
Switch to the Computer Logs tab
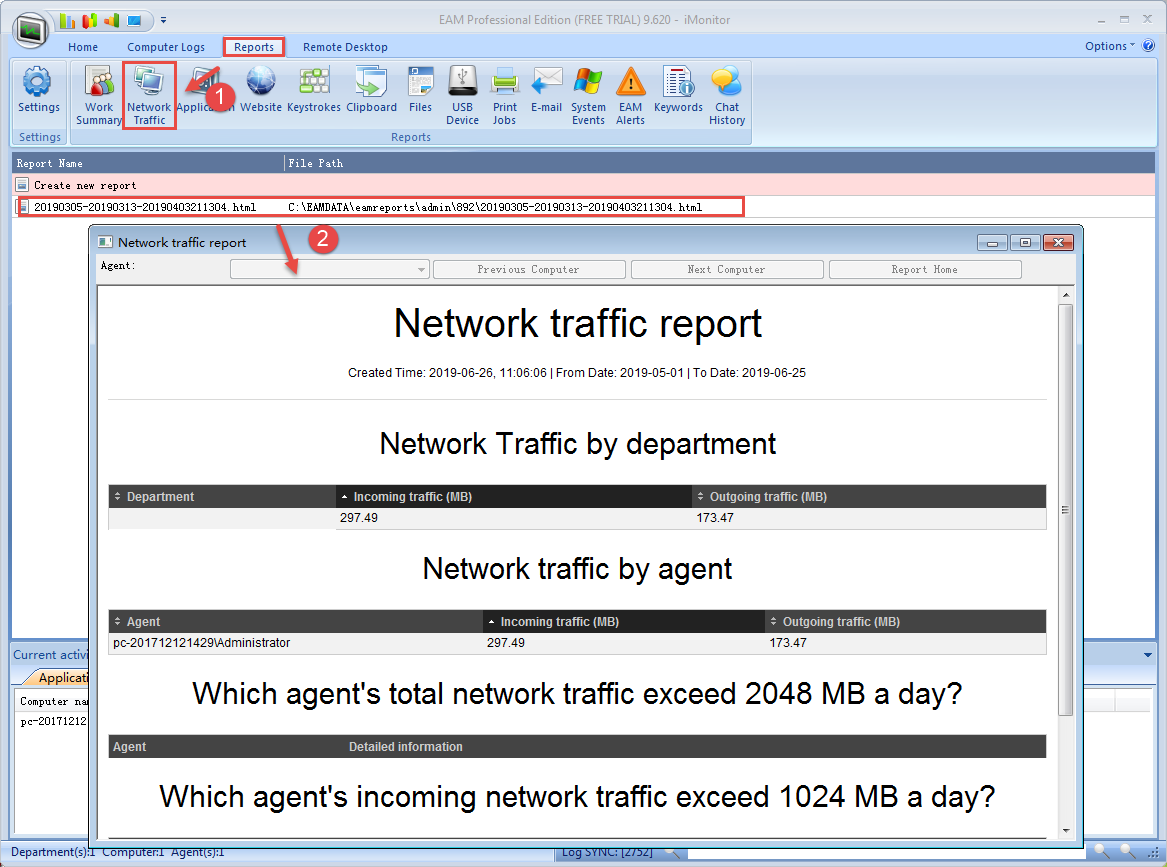pos(166,47)
